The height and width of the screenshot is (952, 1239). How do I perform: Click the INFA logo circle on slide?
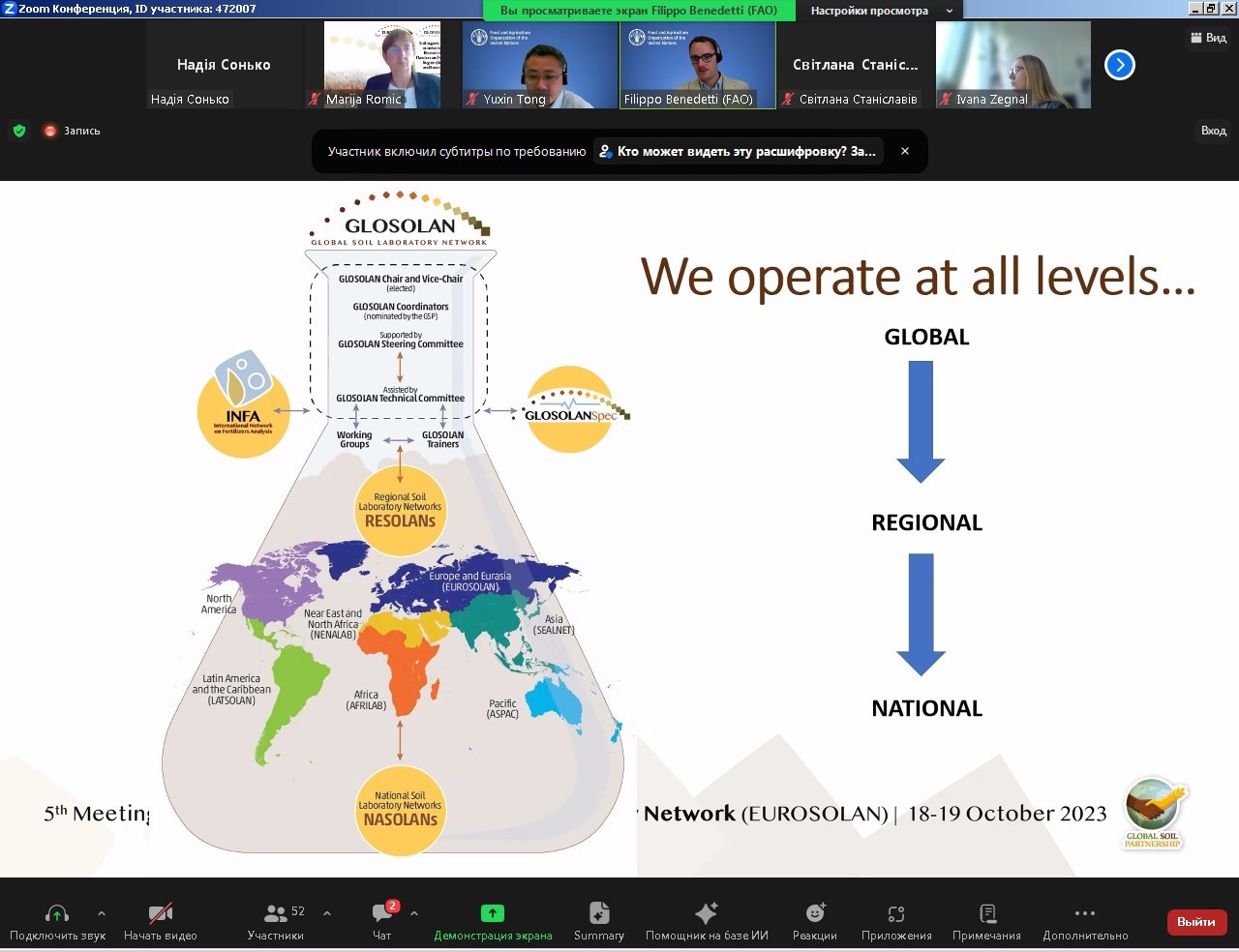click(x=244, y=406)
